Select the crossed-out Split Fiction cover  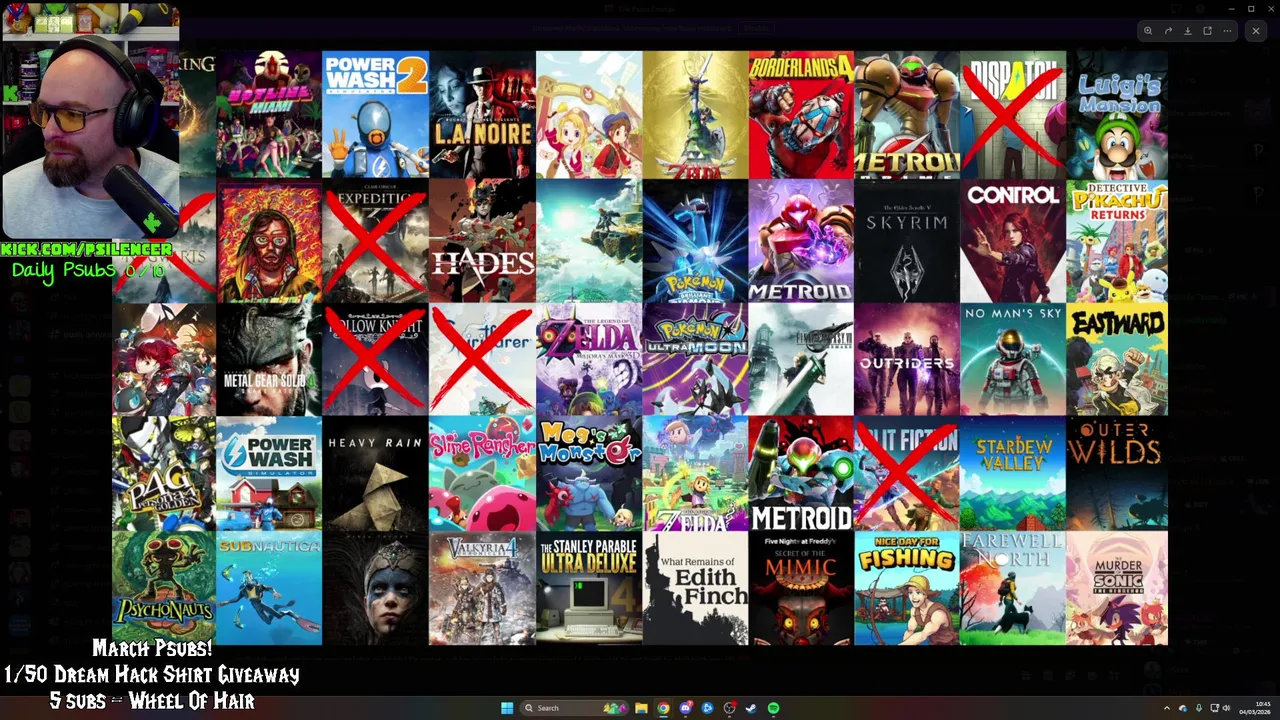pyautogui.click(x=907, y=474)
